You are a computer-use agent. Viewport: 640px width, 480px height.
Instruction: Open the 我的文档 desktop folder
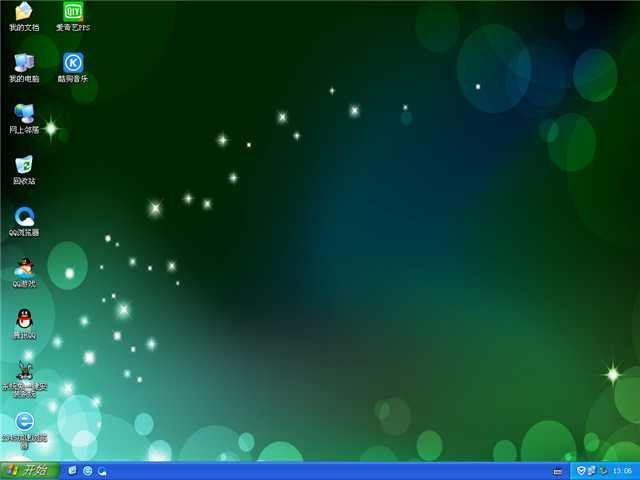click(x=24, y=13)
